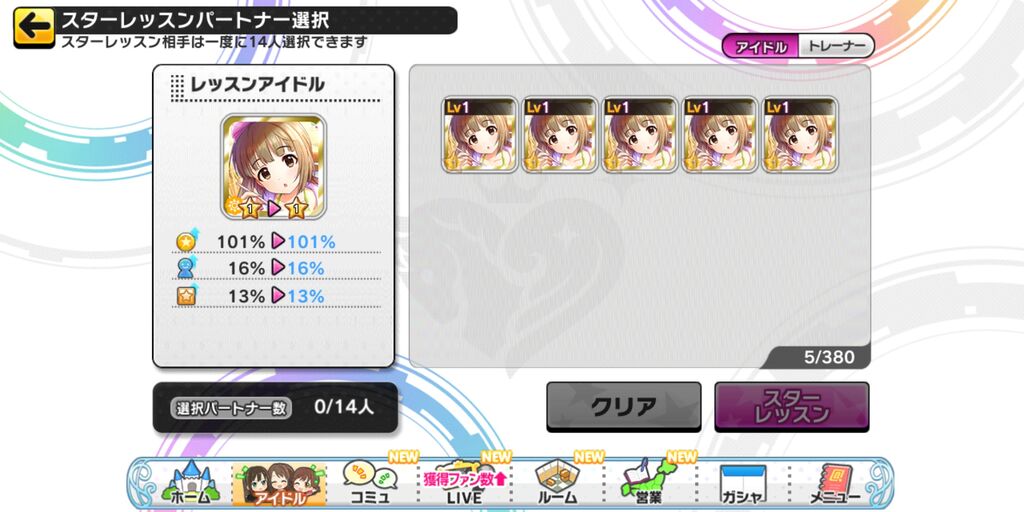The image size is (1024, 512).
Task: Select the fifth Lv1 partner thumbnail
Action: coord(801,135)
